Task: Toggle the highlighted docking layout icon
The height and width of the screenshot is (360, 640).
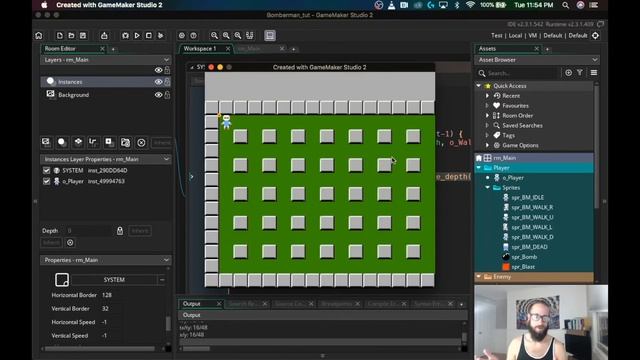Action: click(270, 36)
